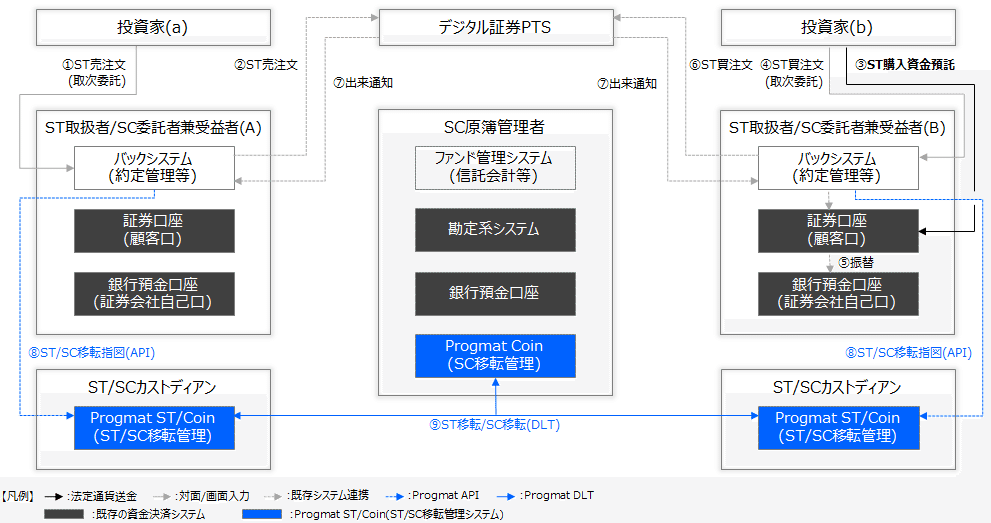Select the ②ST売注文 label
991x523 pixels.
point(265,64)
